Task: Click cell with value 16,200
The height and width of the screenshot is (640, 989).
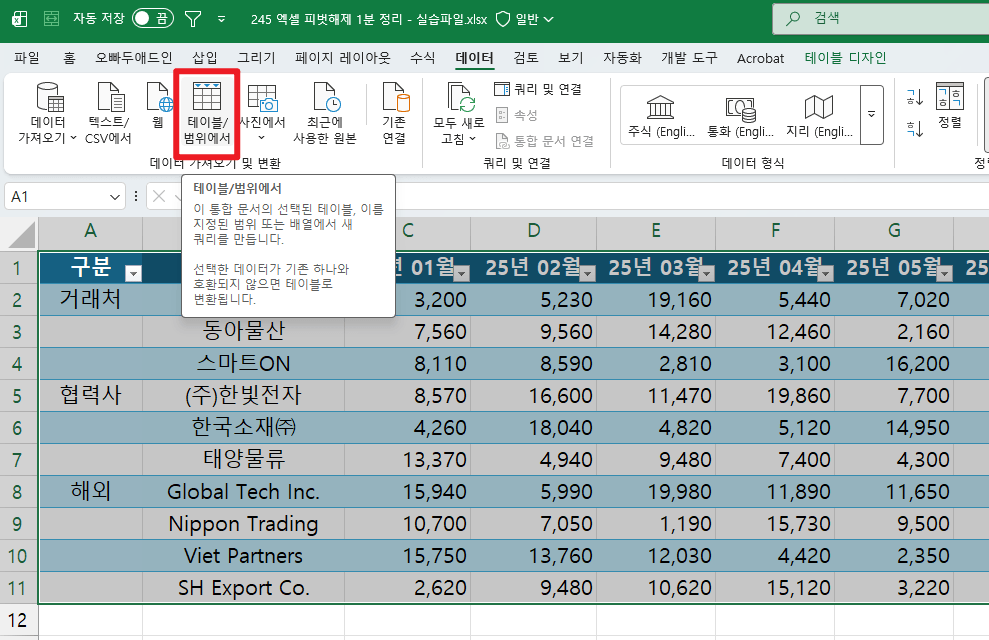Action: click(894, 363)
